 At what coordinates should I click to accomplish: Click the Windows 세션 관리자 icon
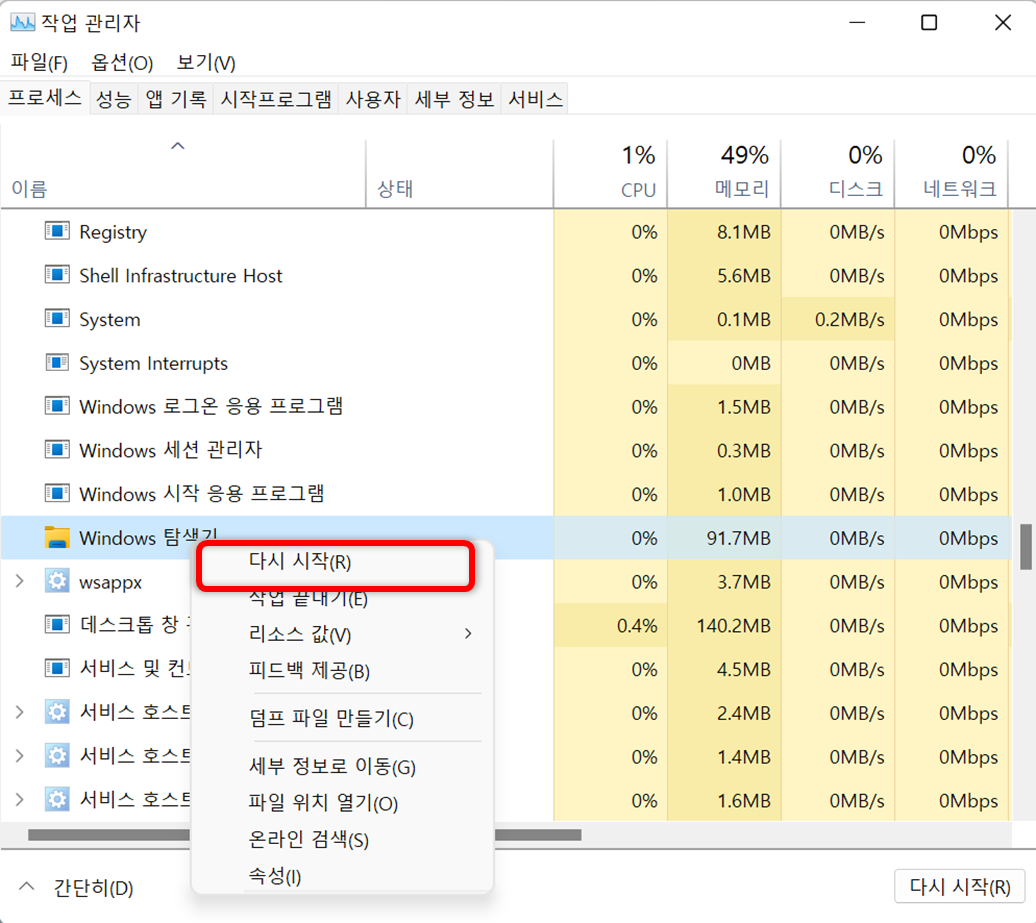(x=57, y=450)
